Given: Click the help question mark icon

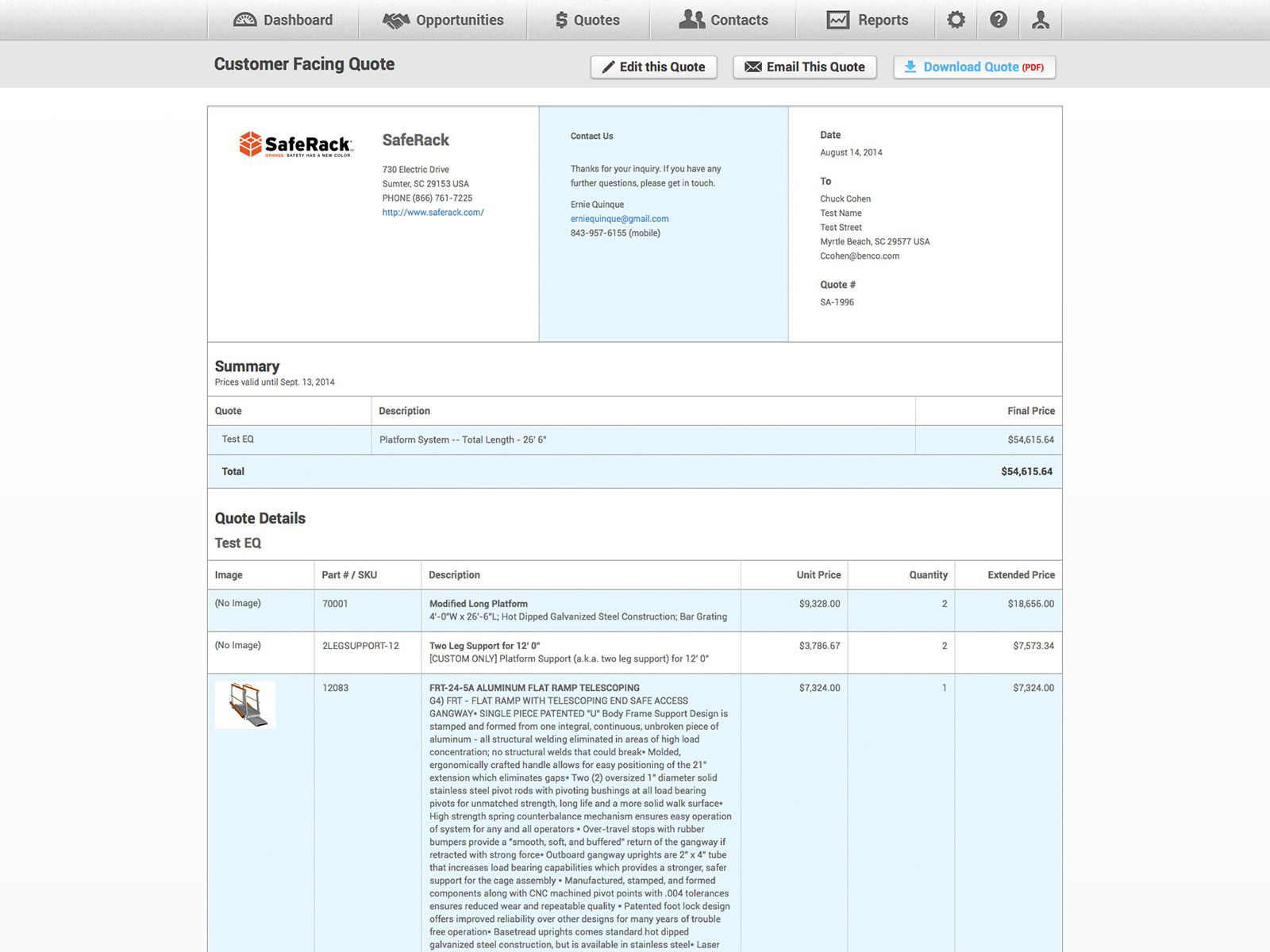Looking at the screenshot, I should point(999,20).
